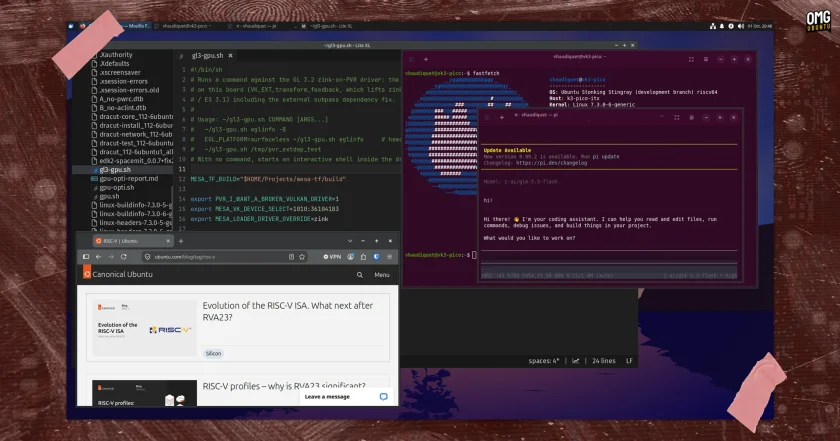Search the Canonical Ubuntu site with magnifier icon
840x441 pixels.
click(360, 275)
